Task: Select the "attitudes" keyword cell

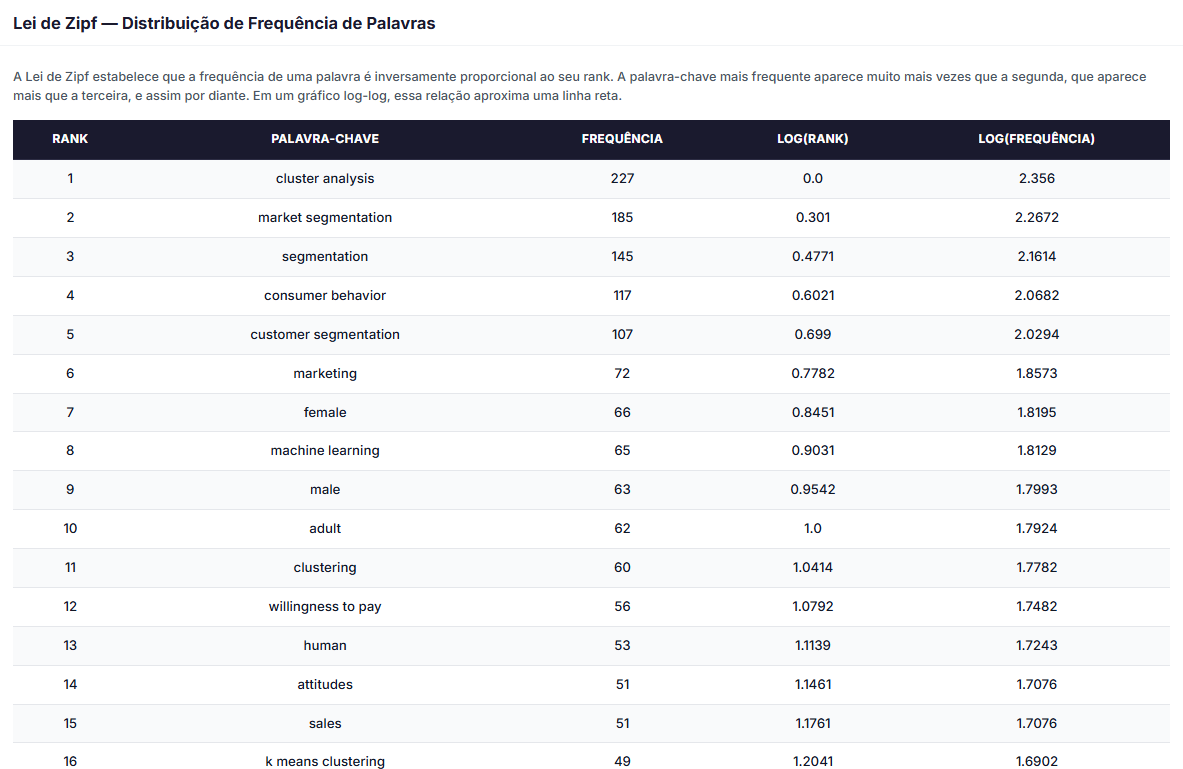Action: [325, 685]
